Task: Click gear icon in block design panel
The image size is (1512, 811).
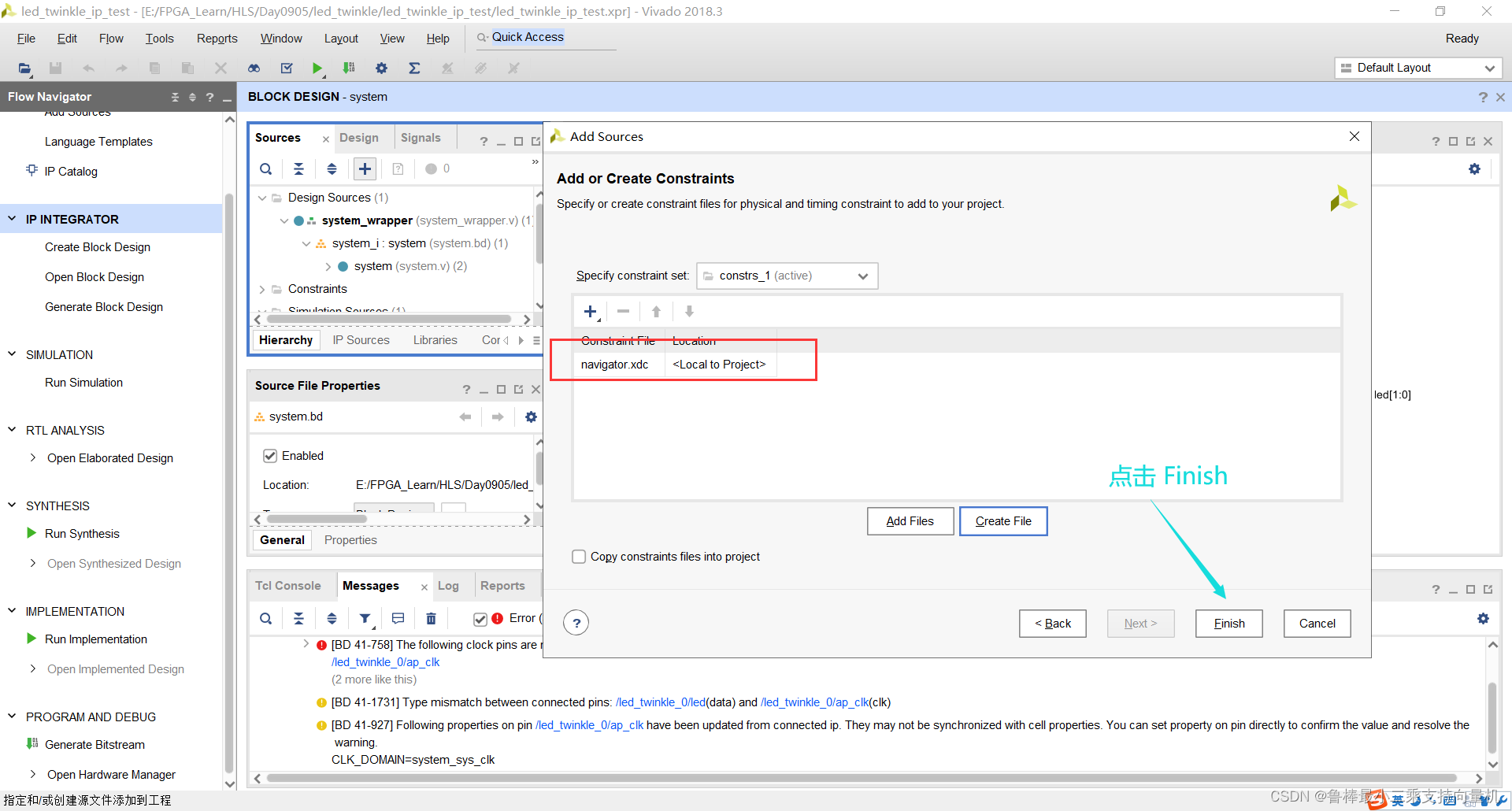Action: tap(1474, 169)
